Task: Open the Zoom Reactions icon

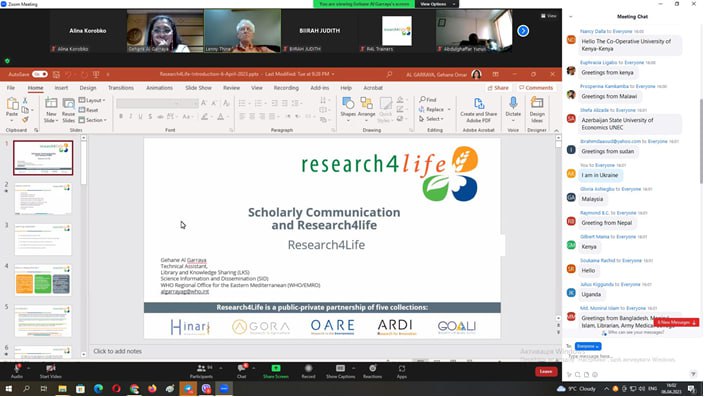Action: click(x=372, y=368)
